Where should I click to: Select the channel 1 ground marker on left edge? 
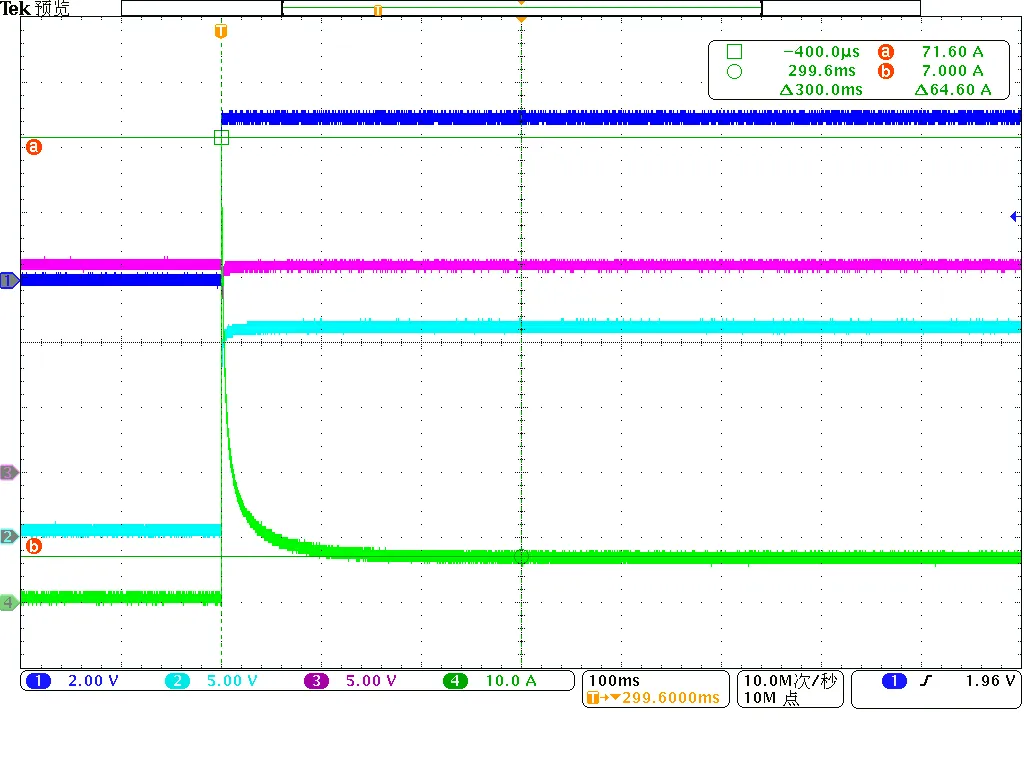click(9, 281)
